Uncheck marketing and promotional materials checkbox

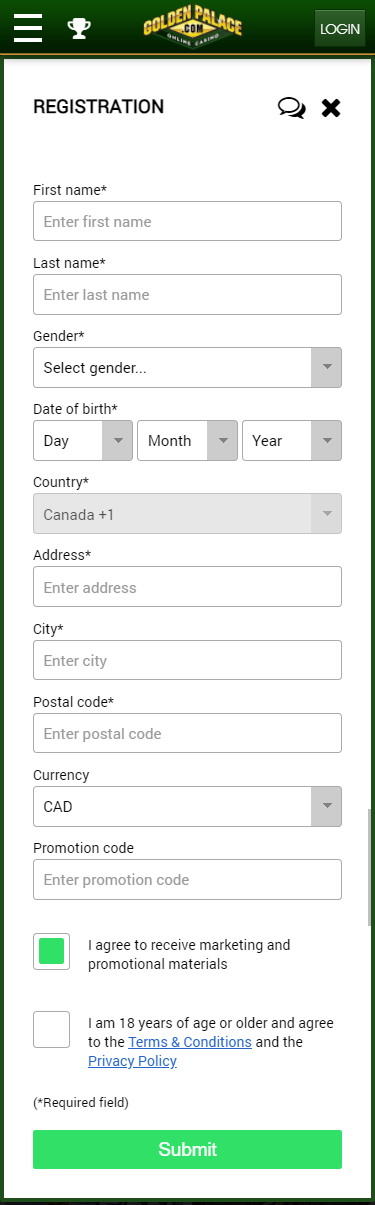[x=52, y=951]
